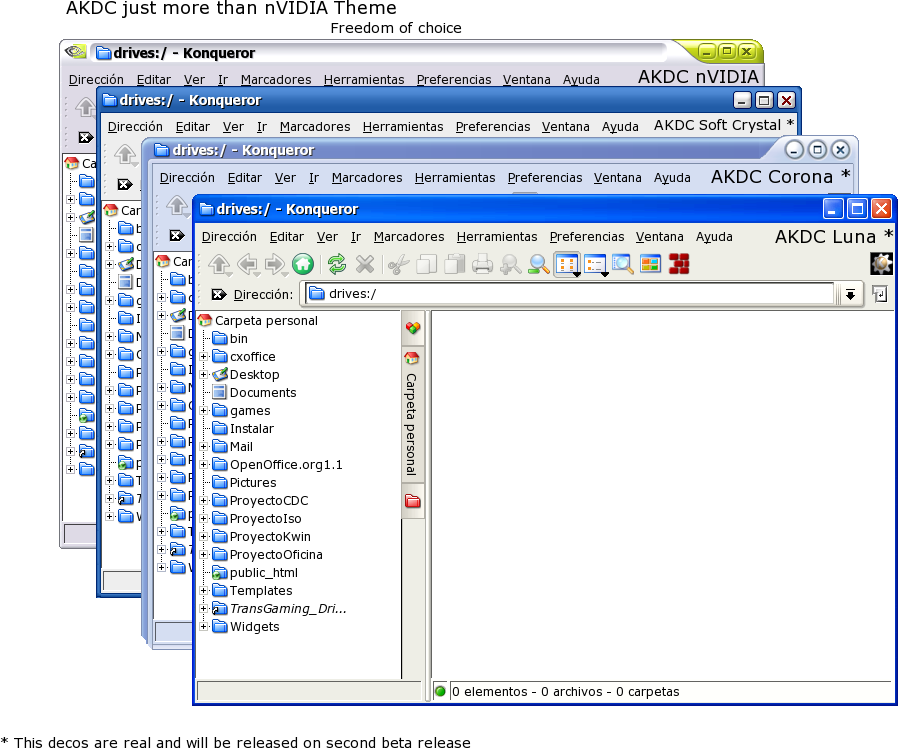Select the Carpeta personal sidebar tab
Viewport: 898px width, 748px height.
[412, 414]
